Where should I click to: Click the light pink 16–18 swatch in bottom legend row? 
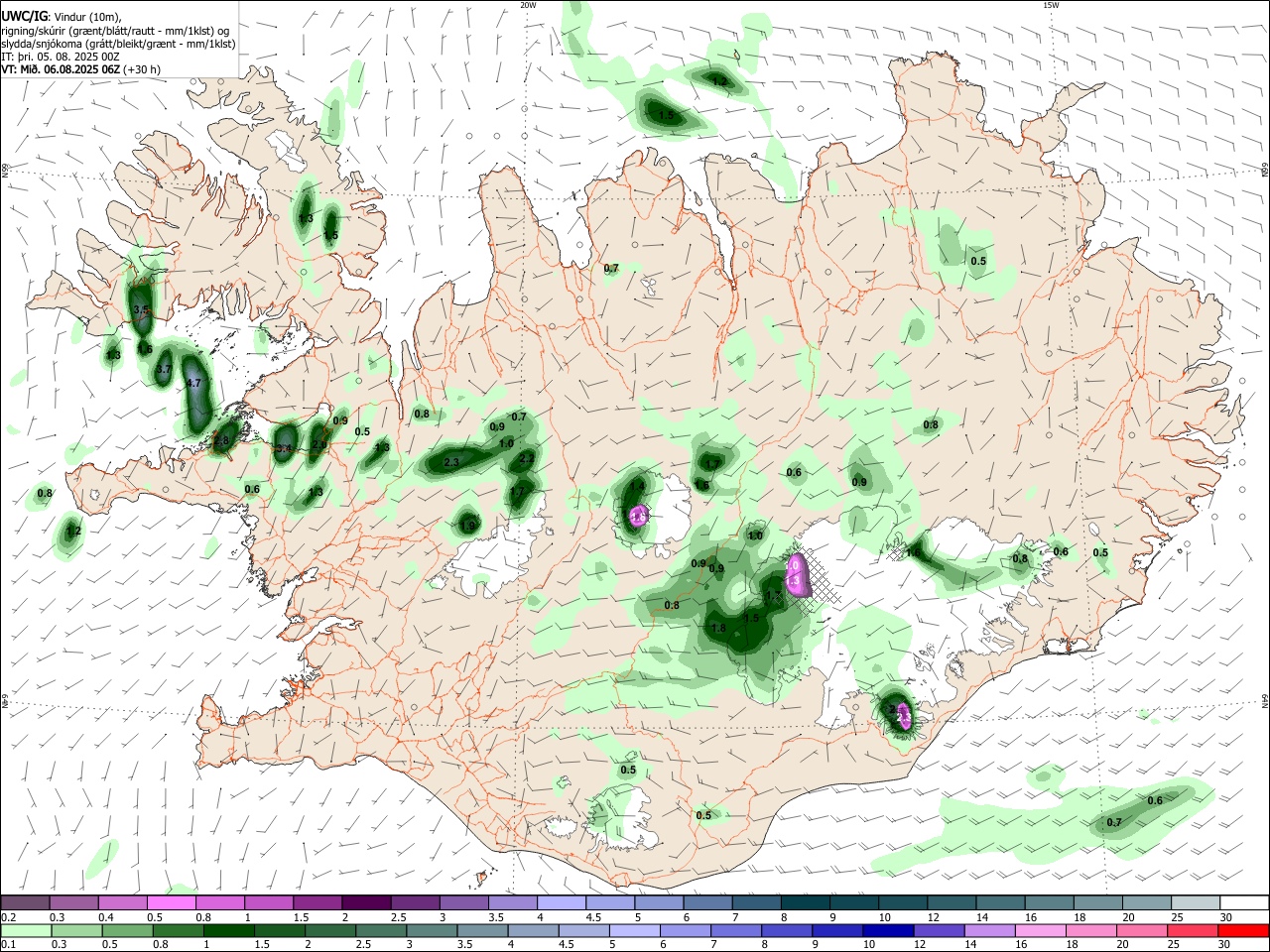(1041, 930)
